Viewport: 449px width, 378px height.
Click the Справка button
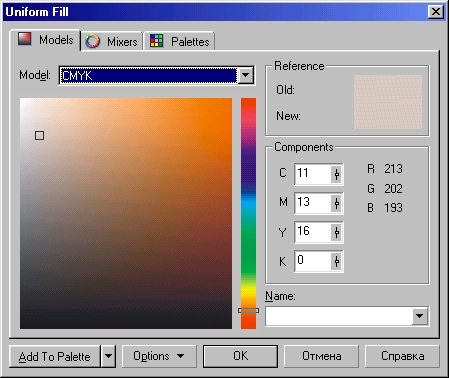pyautogui.click(x=402, y=356)
